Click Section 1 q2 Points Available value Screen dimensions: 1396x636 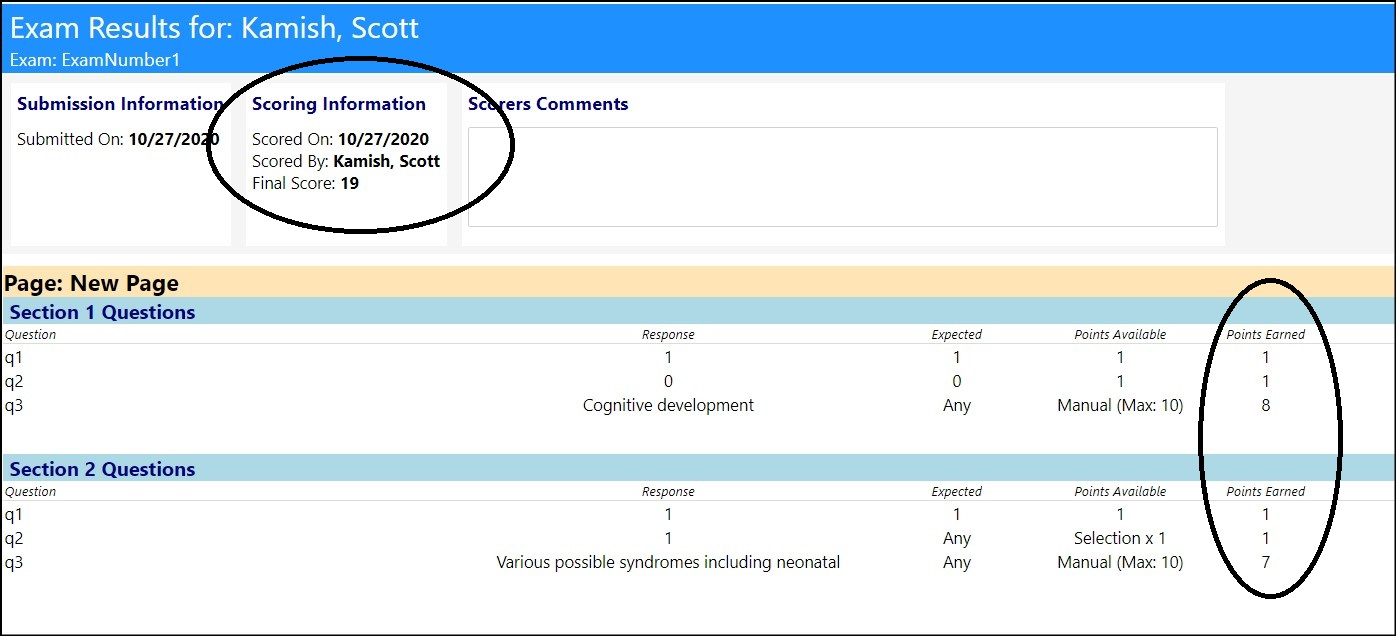(x=1120, y=381)
